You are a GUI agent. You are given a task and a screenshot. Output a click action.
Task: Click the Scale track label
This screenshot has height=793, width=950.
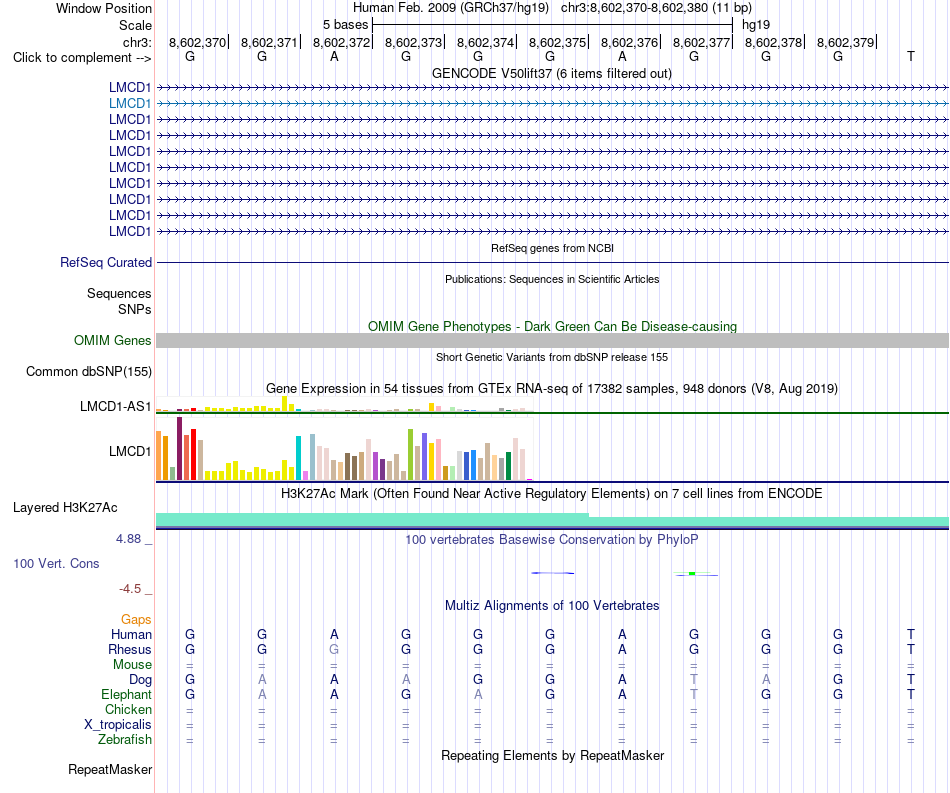tap(135, 25)
